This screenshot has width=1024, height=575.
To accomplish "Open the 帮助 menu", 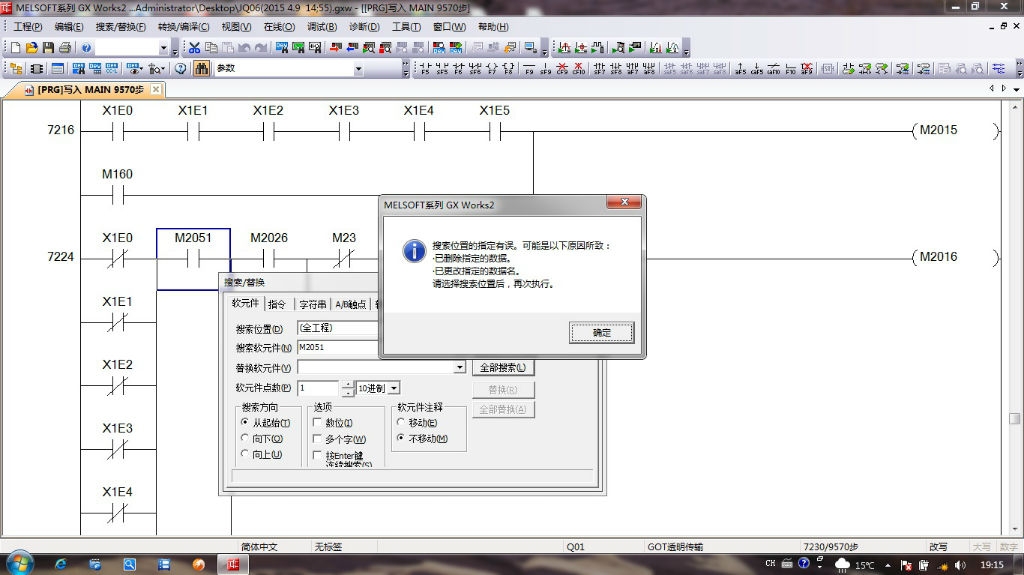I will click(x=493, y=27).
